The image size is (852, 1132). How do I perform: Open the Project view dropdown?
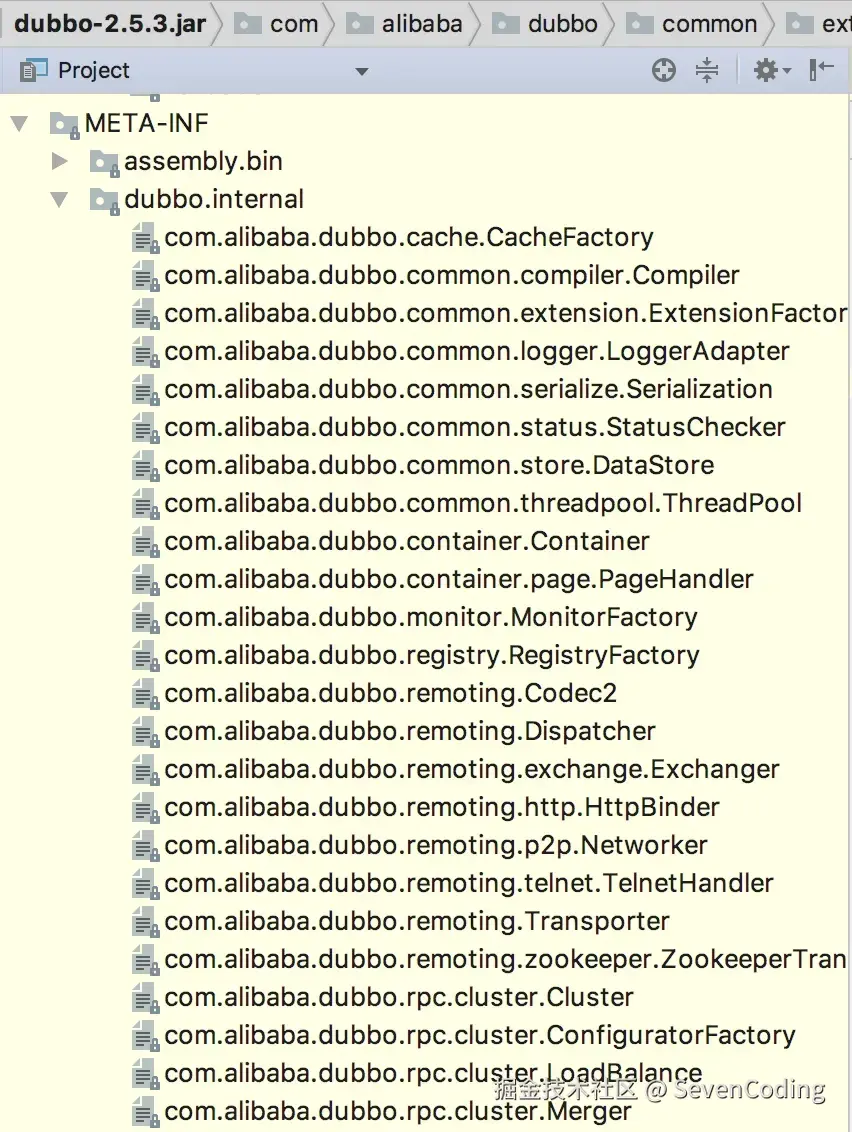(361, 71)
